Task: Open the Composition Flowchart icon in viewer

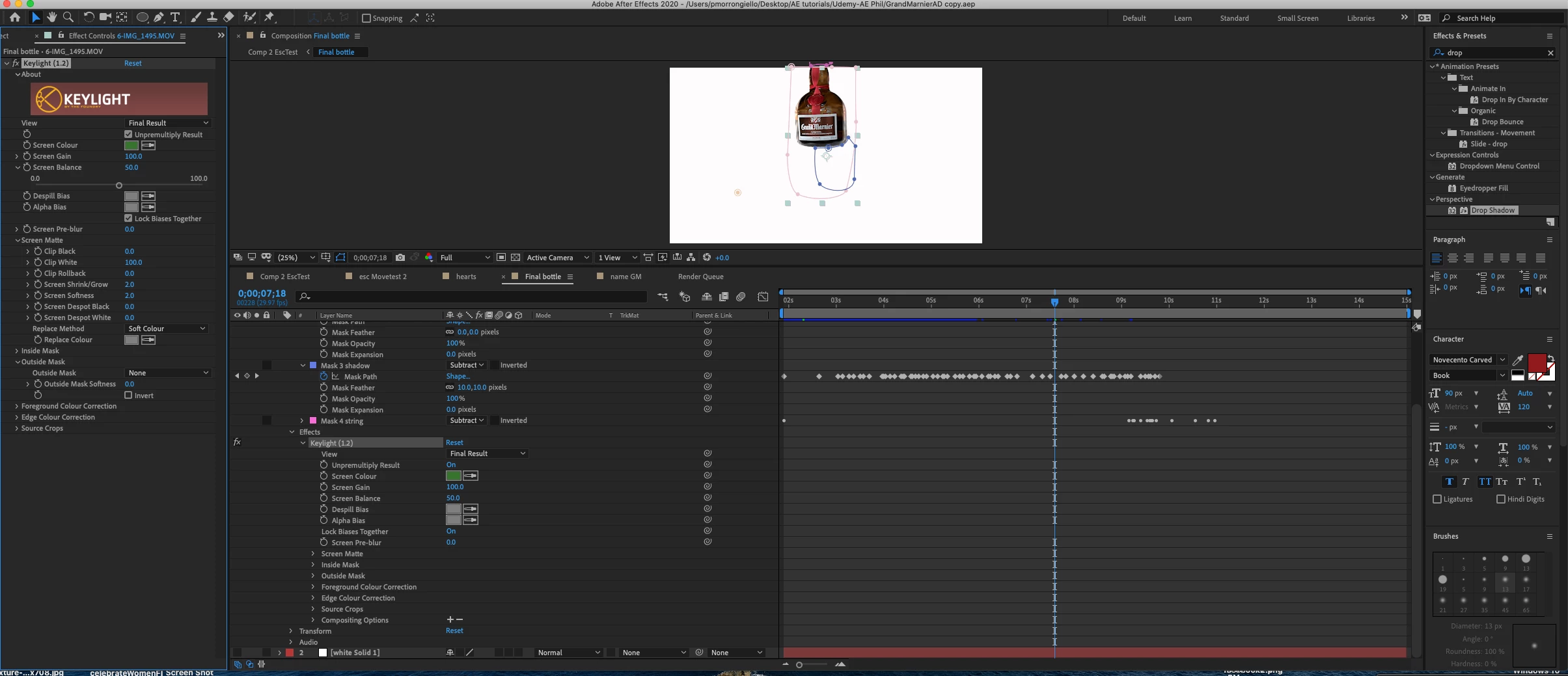Action: pos(691,258)
